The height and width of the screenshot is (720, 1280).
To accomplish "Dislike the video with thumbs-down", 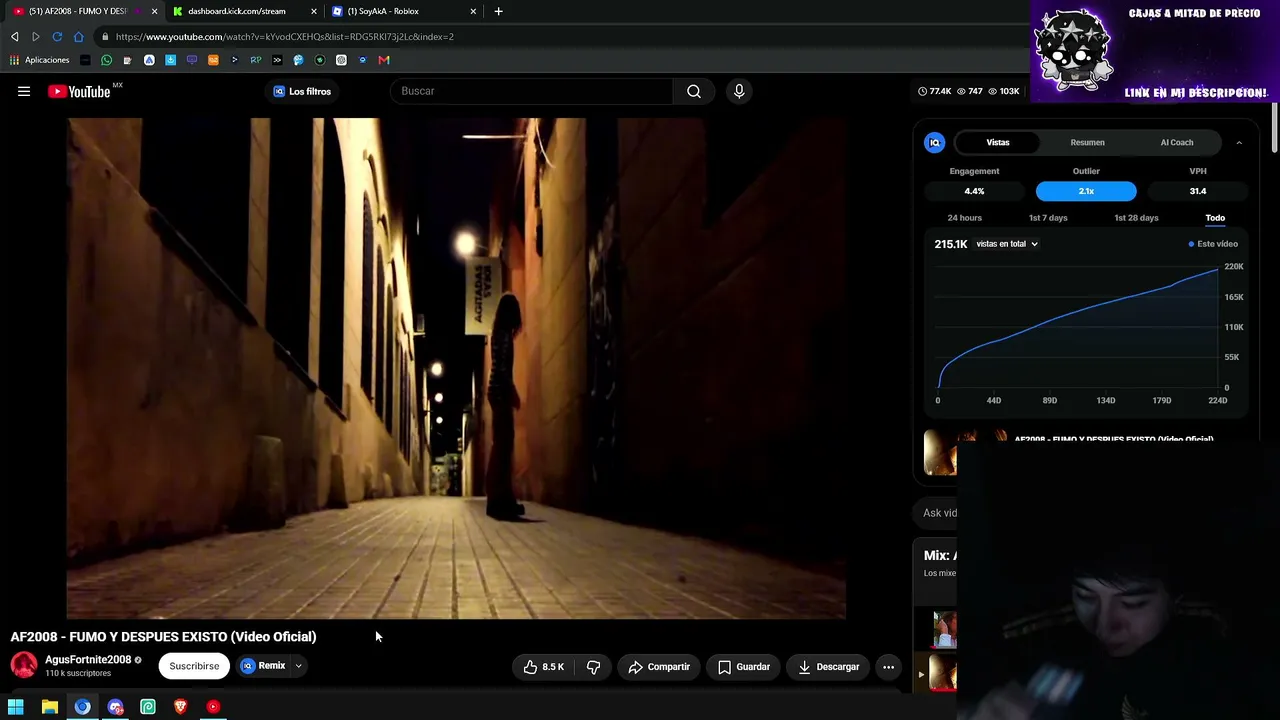I will (593, 667).
